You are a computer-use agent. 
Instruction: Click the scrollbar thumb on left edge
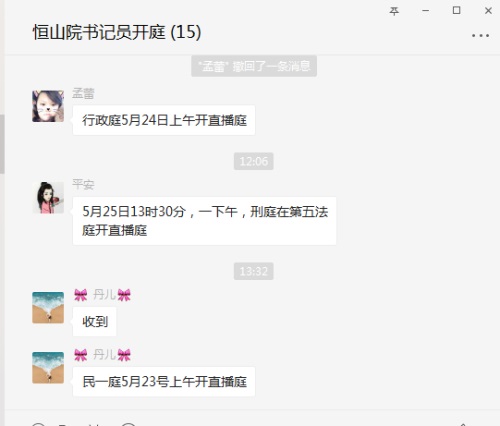click(x=2, y=143)
